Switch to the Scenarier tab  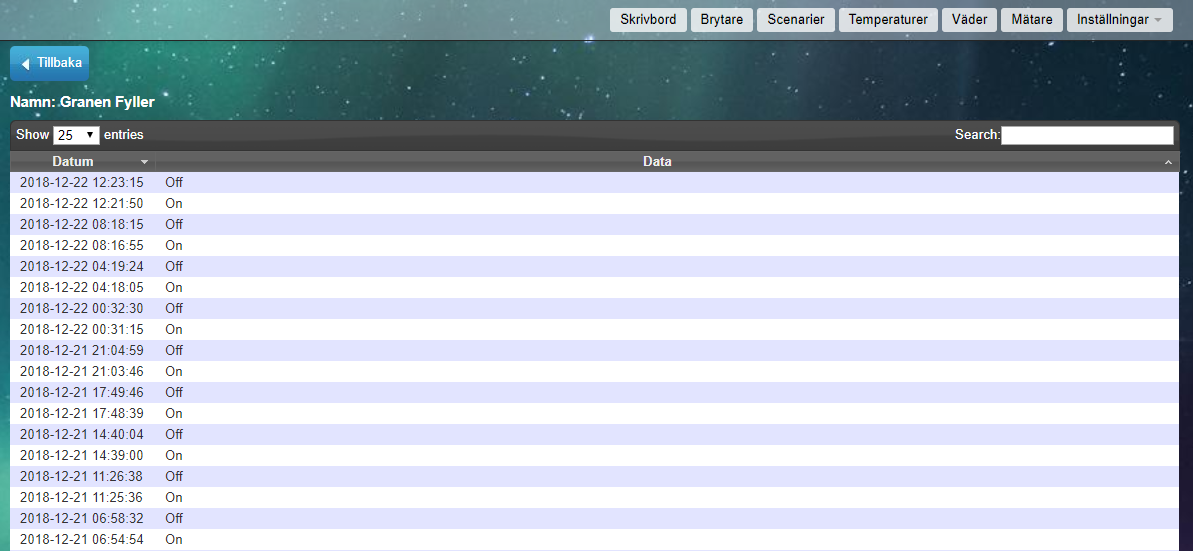pyautogui.click(x=795, y=20)
